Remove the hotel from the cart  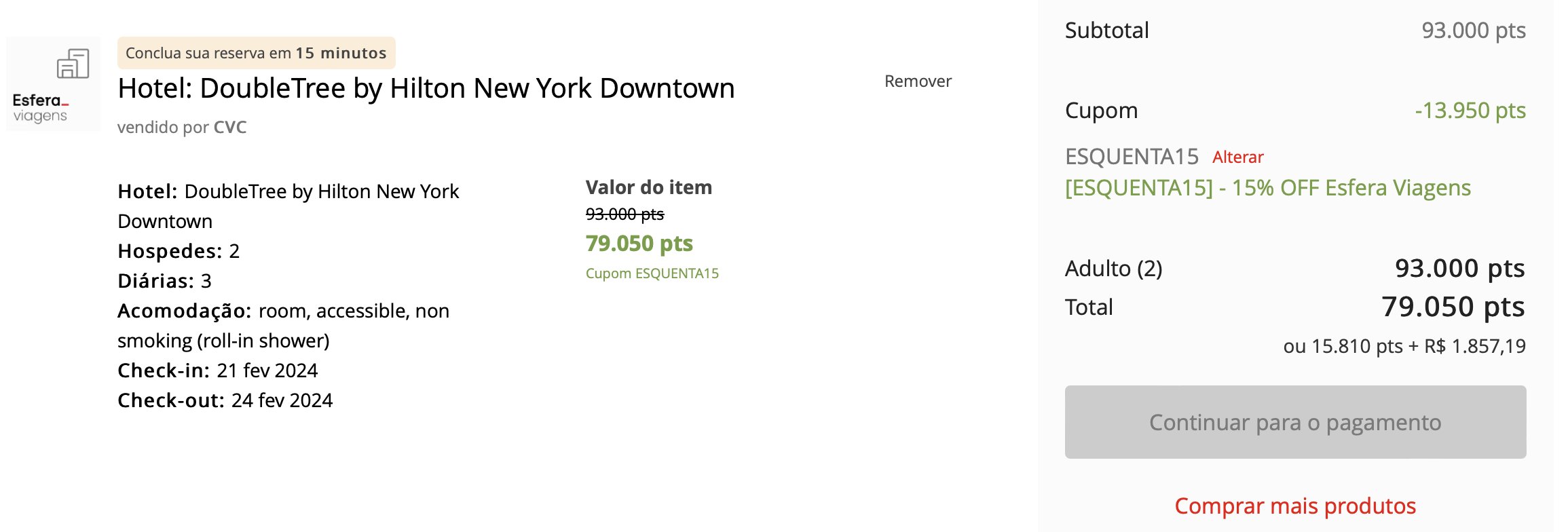point(918,81)
